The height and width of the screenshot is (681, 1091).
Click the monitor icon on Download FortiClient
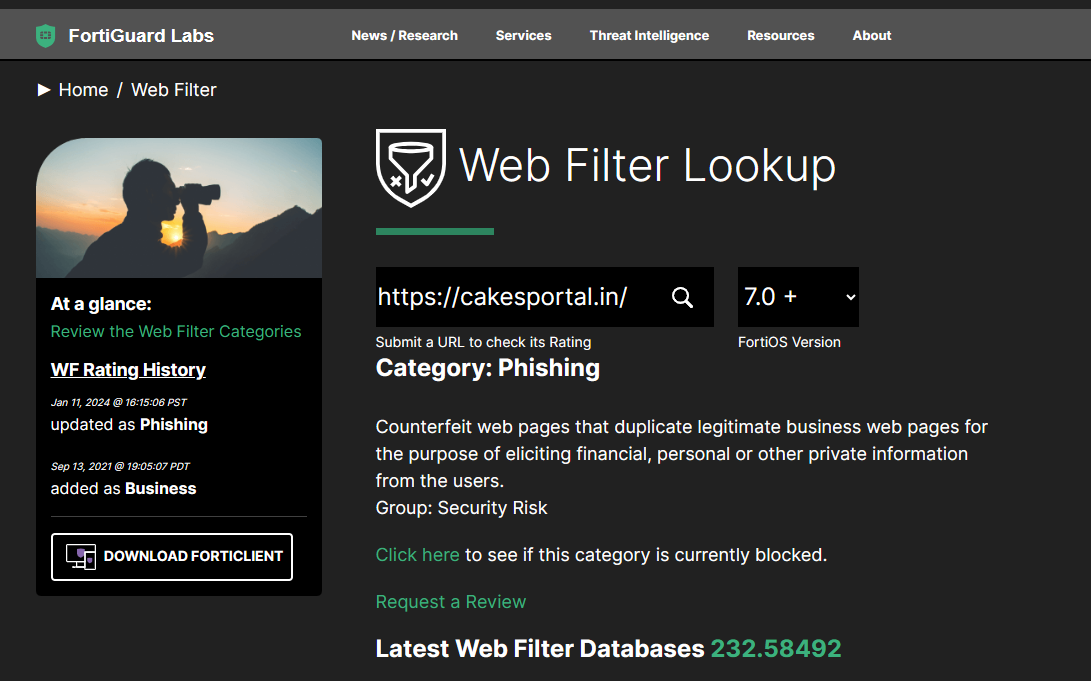81,556
